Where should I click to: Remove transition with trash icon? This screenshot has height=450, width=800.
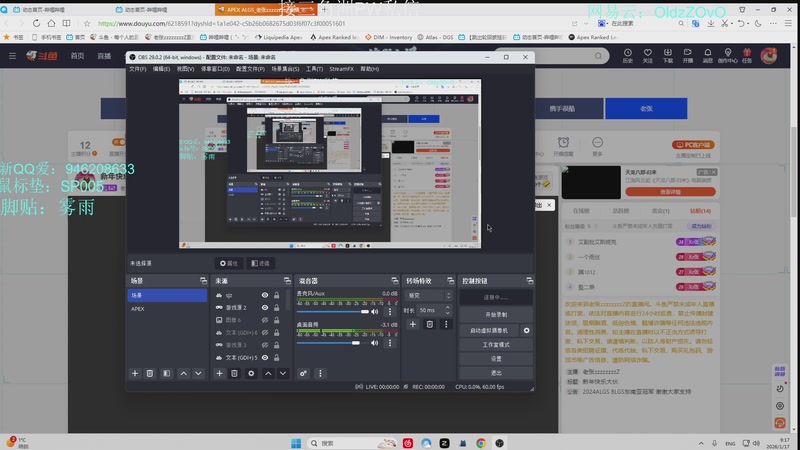click(430, 324)
